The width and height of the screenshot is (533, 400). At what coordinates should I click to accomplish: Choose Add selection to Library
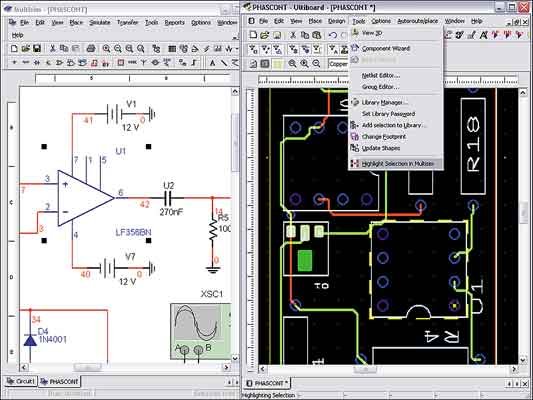pyautogui.click(x=396, y=125)
